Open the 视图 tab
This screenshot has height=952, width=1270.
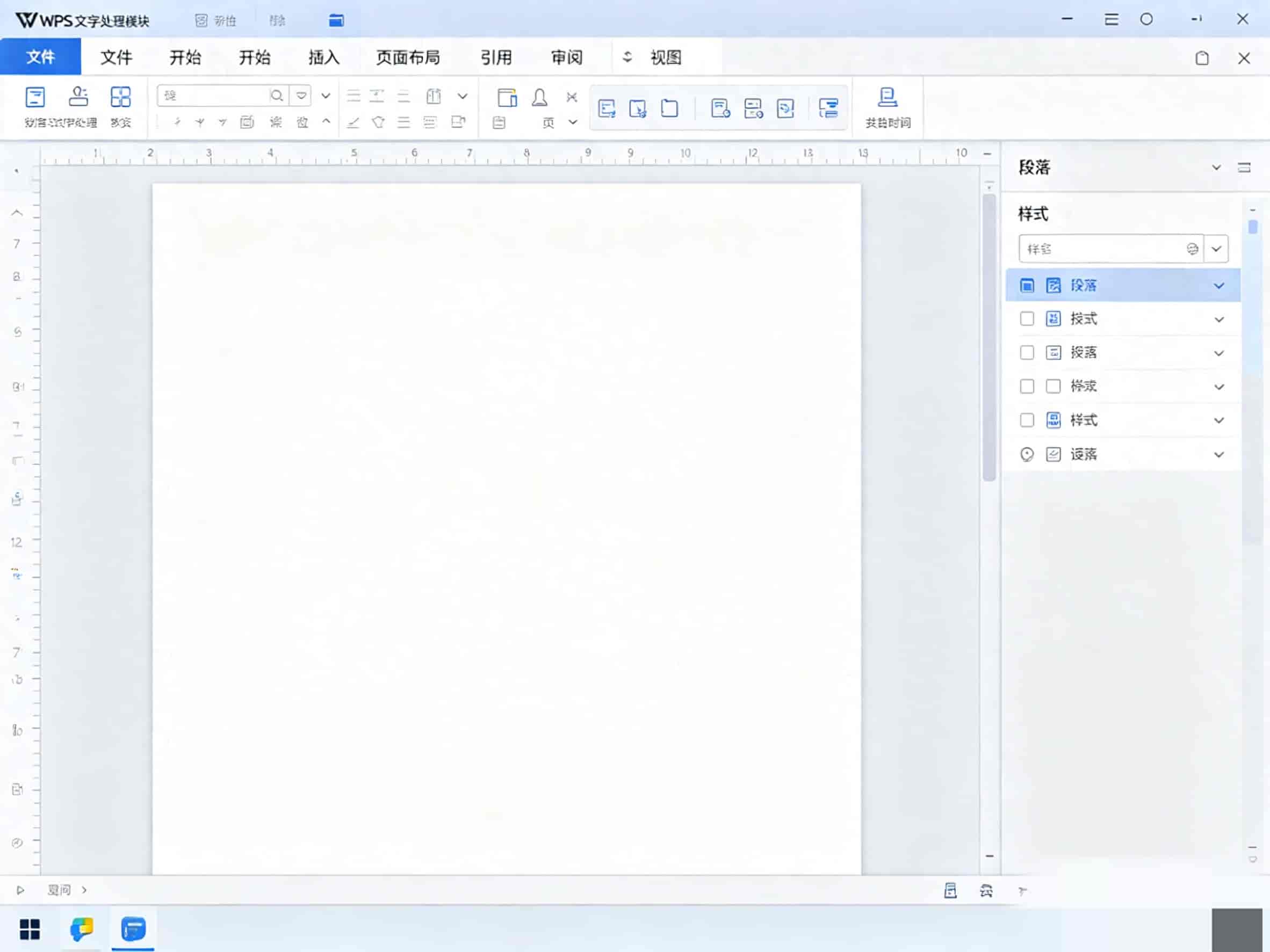coord(666,57)
